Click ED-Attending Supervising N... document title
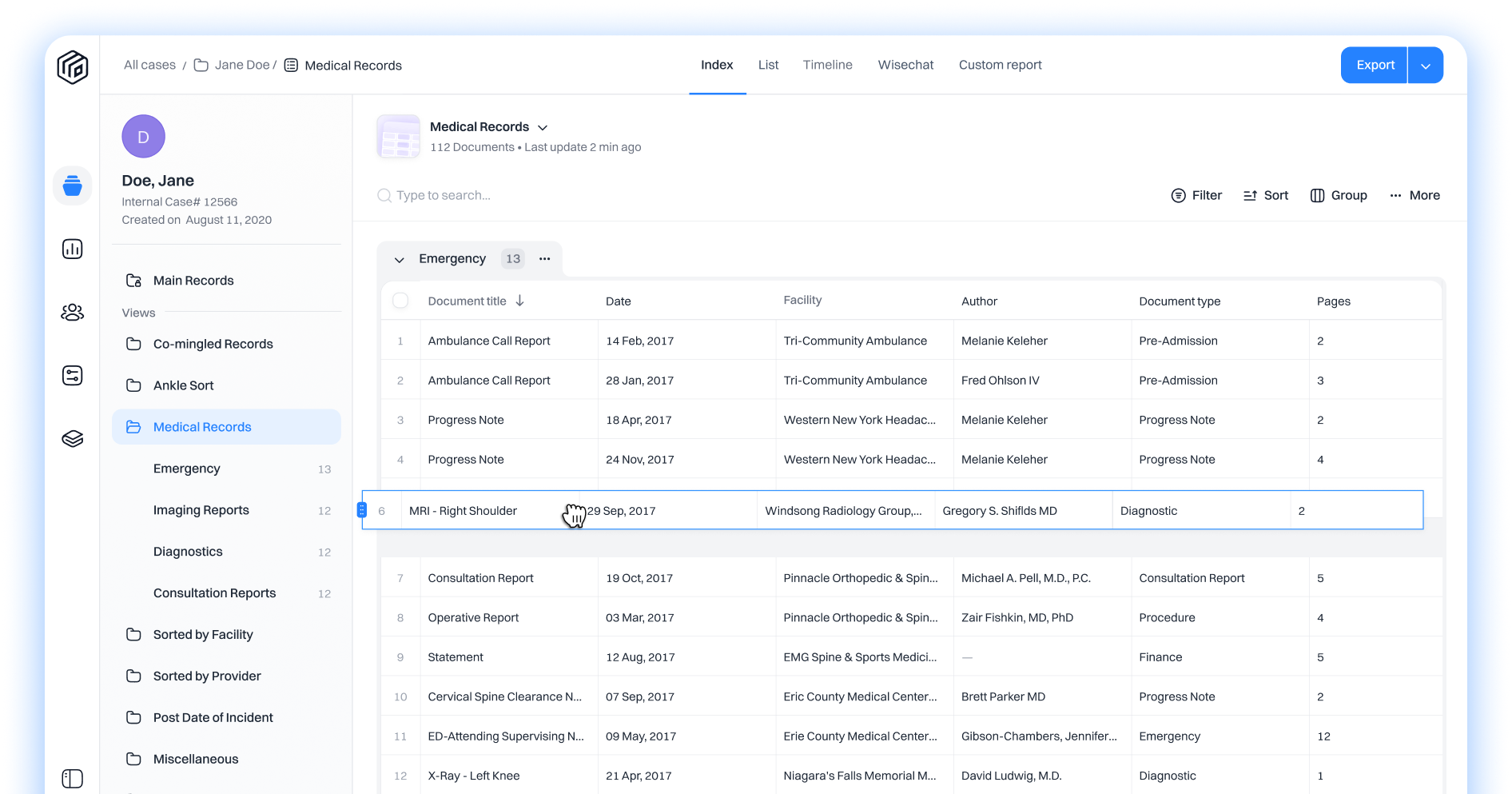1512x794 pixels. tap(506, 736)
